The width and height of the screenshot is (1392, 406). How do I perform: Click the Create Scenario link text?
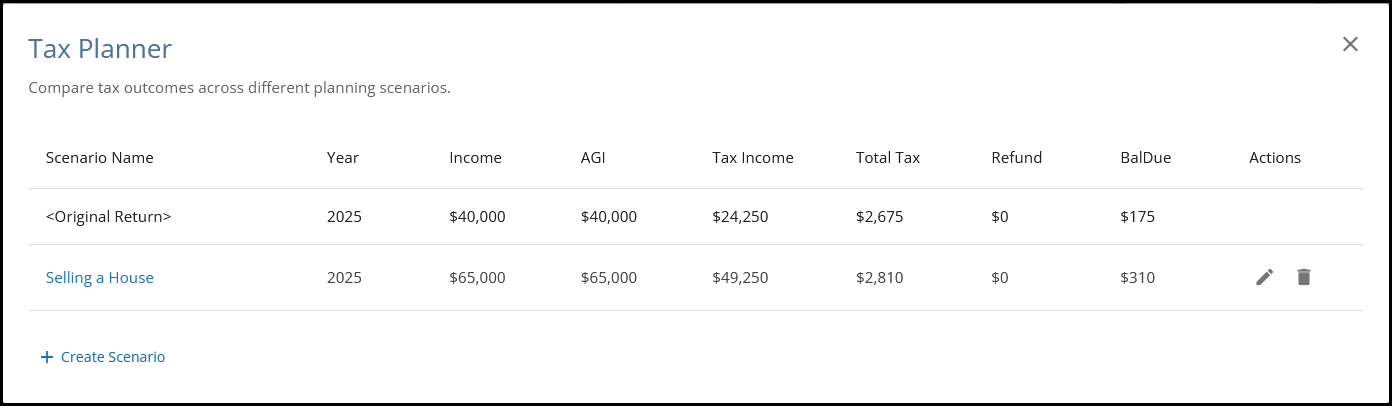click(x=113, y=357)
